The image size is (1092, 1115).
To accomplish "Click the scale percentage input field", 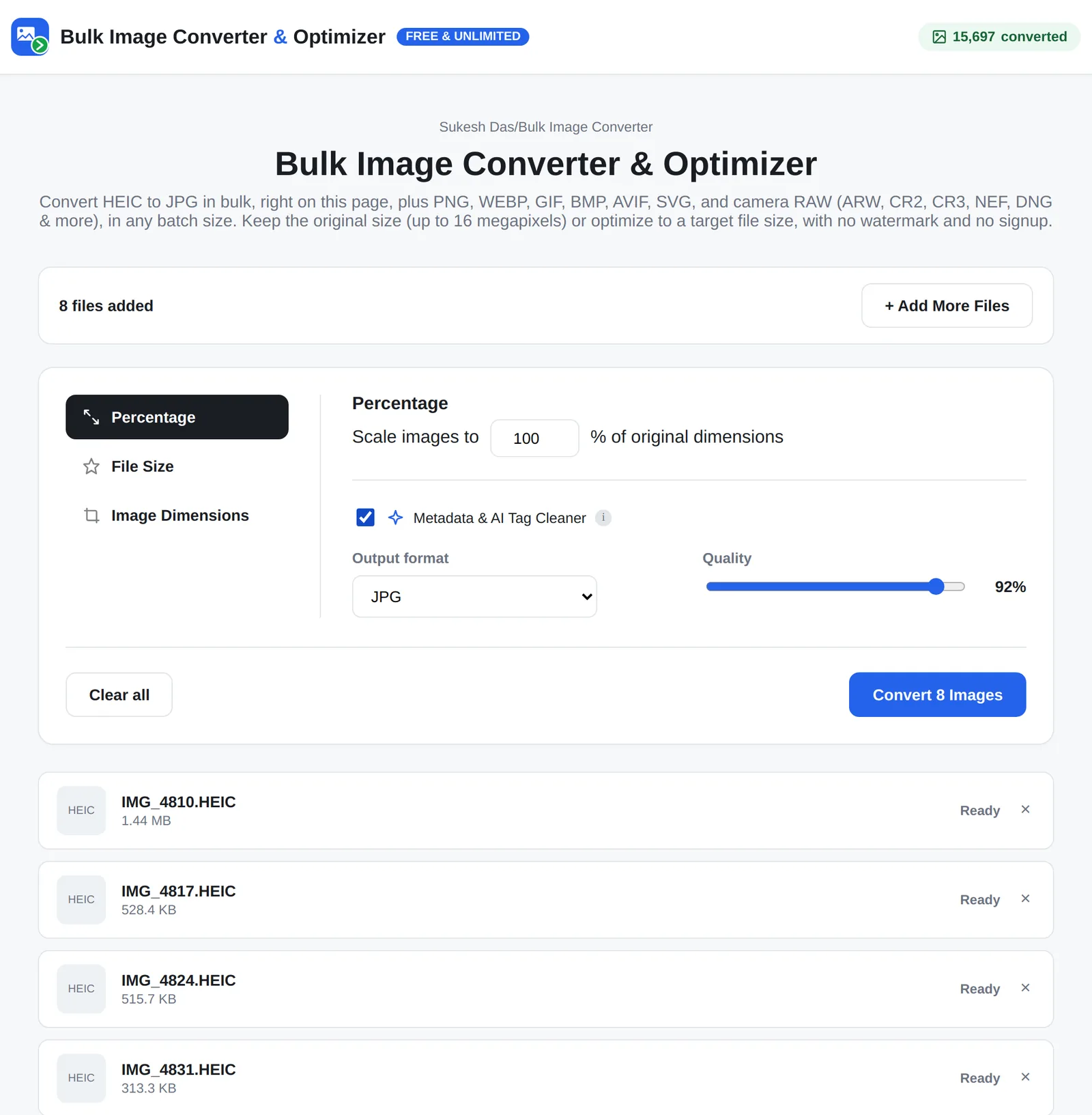I will point(534,438).
